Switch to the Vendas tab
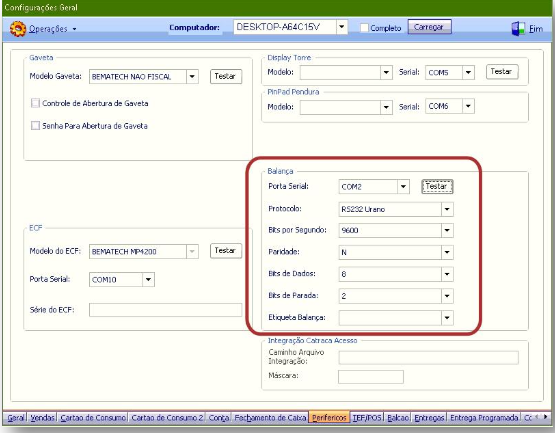This screenshot has width=555, height=433. click(x=42, y=418)
